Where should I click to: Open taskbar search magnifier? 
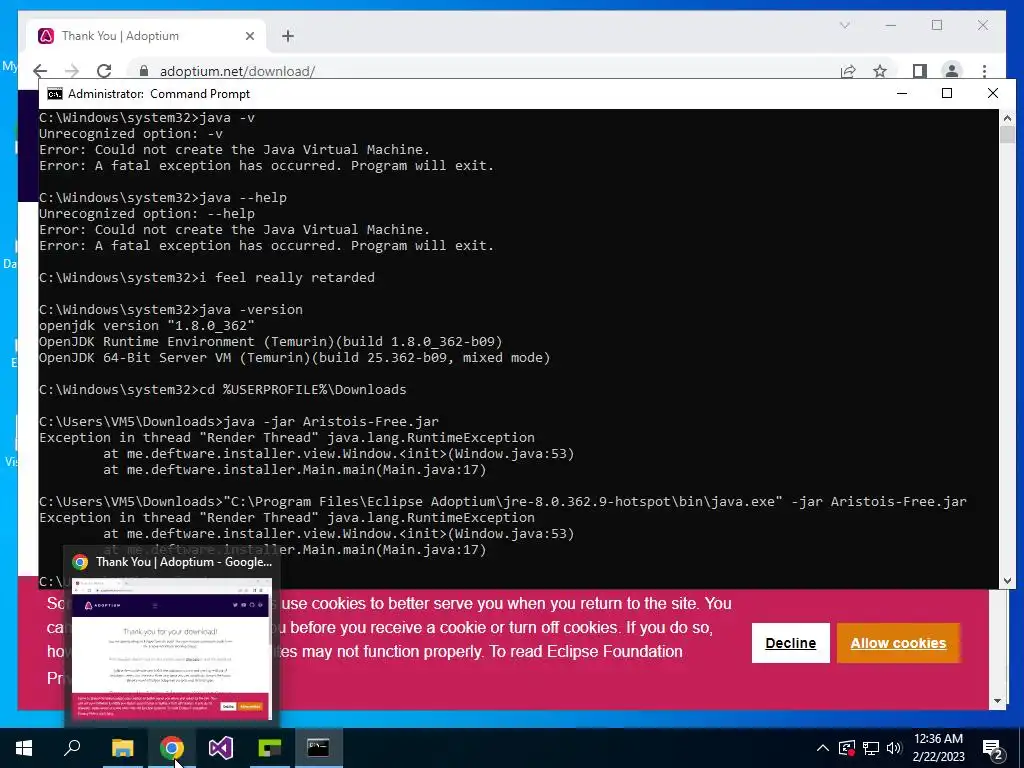click(72, 748)
